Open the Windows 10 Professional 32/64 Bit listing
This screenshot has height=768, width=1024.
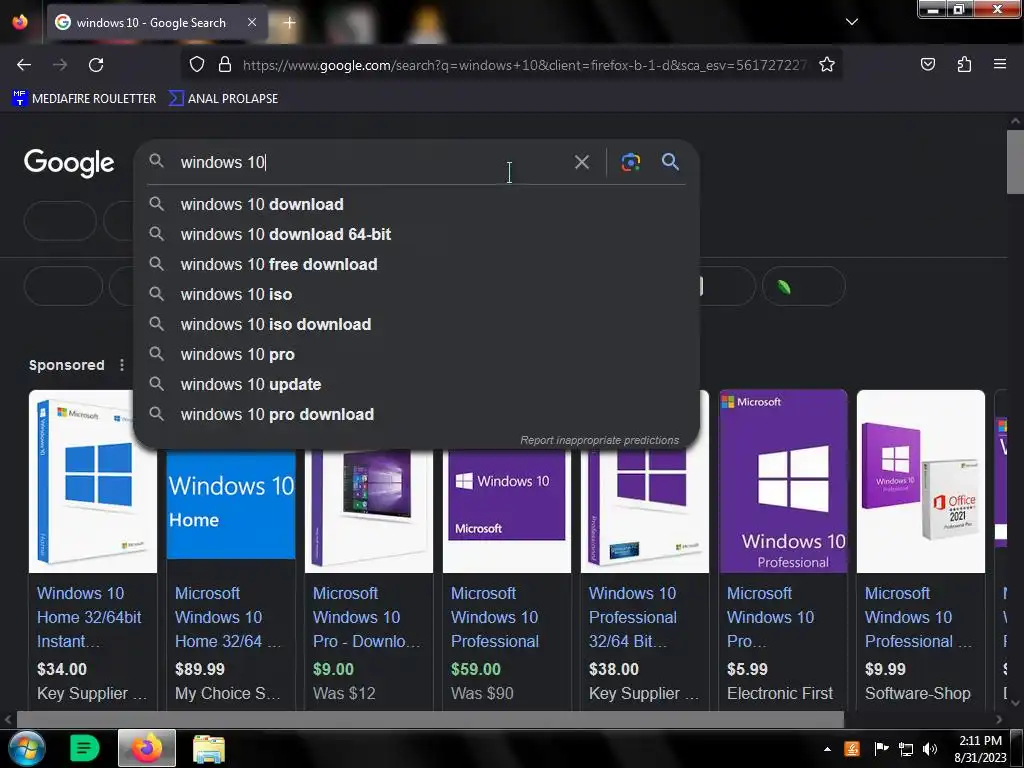[x=633, y=617]
